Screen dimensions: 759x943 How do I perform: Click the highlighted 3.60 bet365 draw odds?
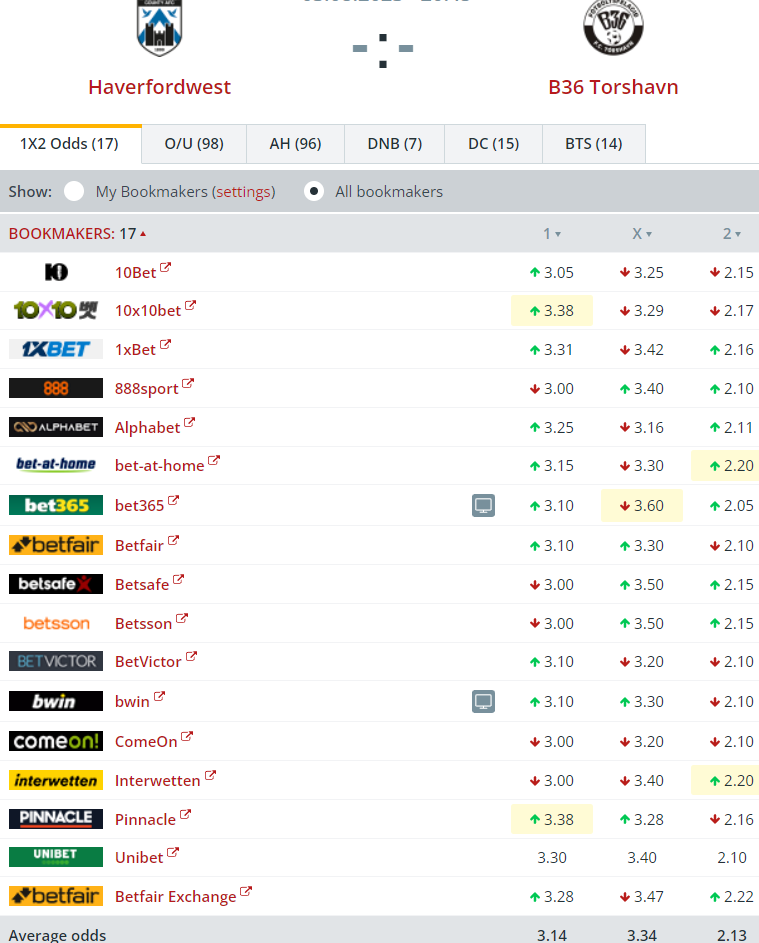[642, 506]
